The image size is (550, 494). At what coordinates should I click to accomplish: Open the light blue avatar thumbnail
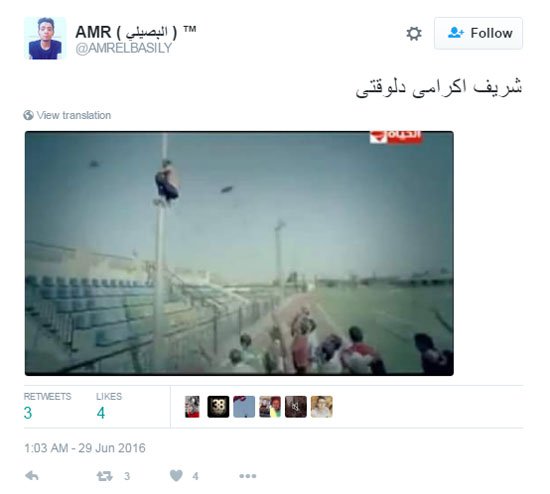click(244, 407)
